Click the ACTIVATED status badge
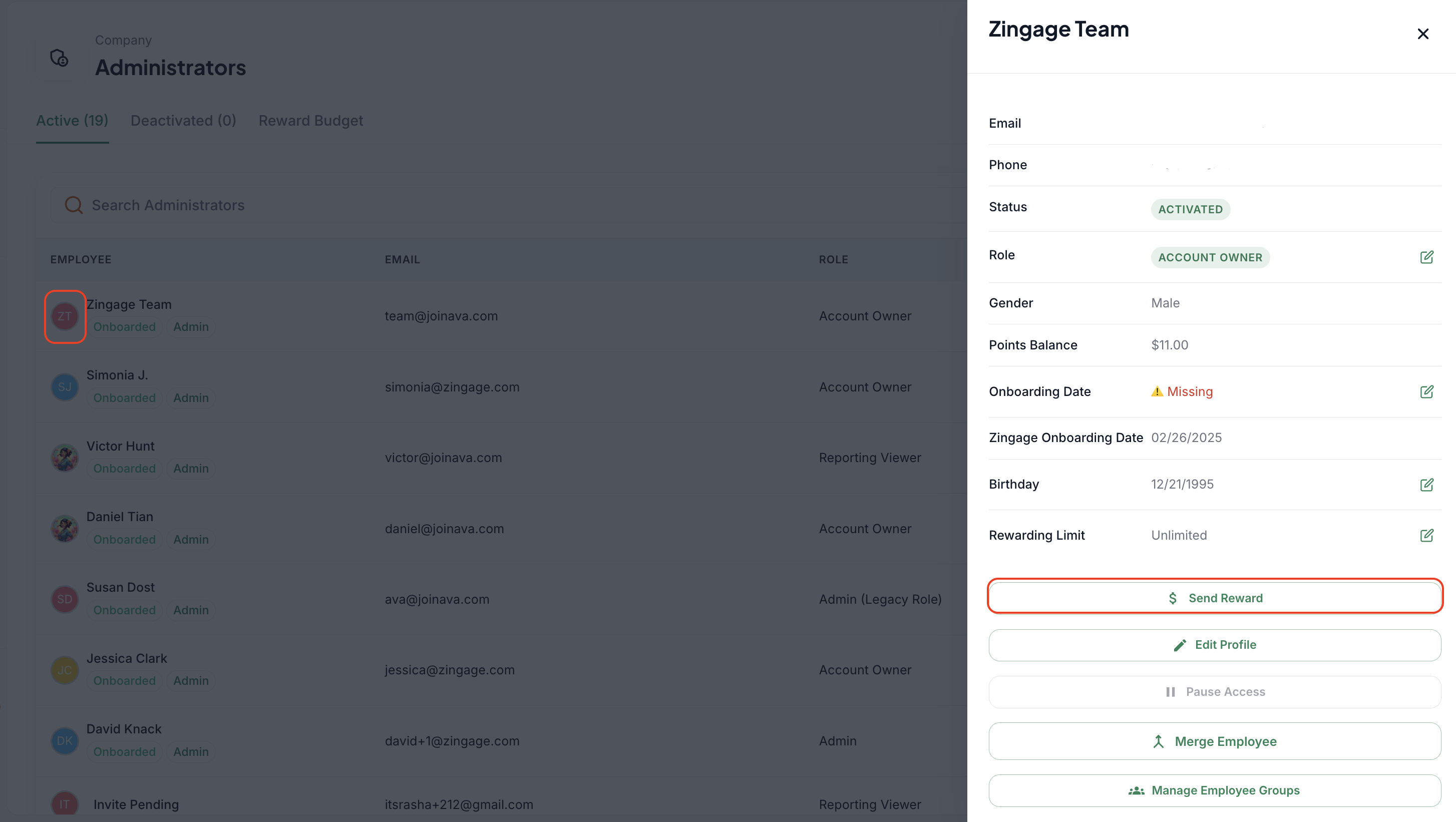Viewport: 1456px width, 822px height. [x=1190, y=209]
